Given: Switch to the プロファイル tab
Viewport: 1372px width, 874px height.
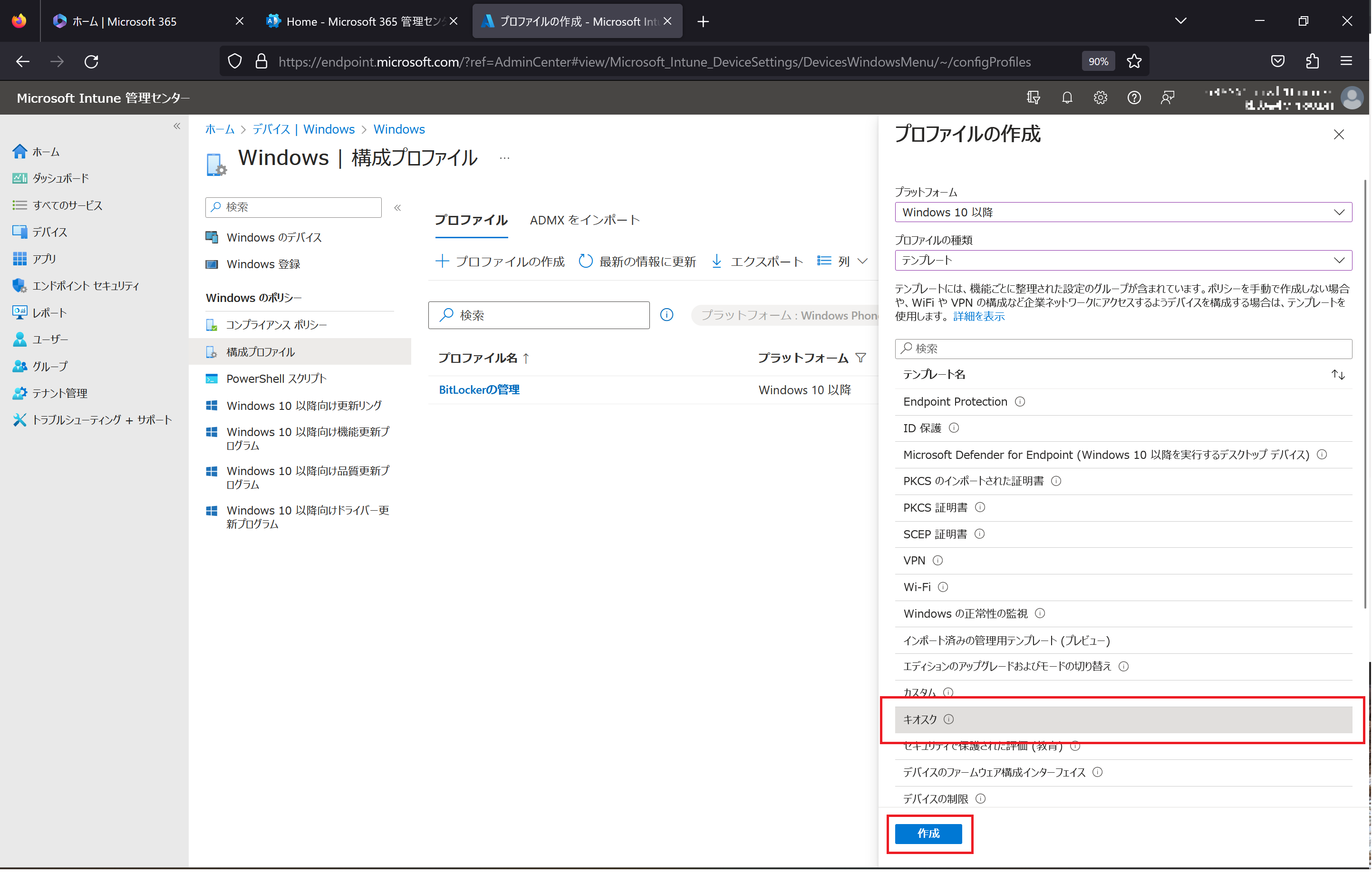Looking at the screenshot, I should [x=471, y=220].
